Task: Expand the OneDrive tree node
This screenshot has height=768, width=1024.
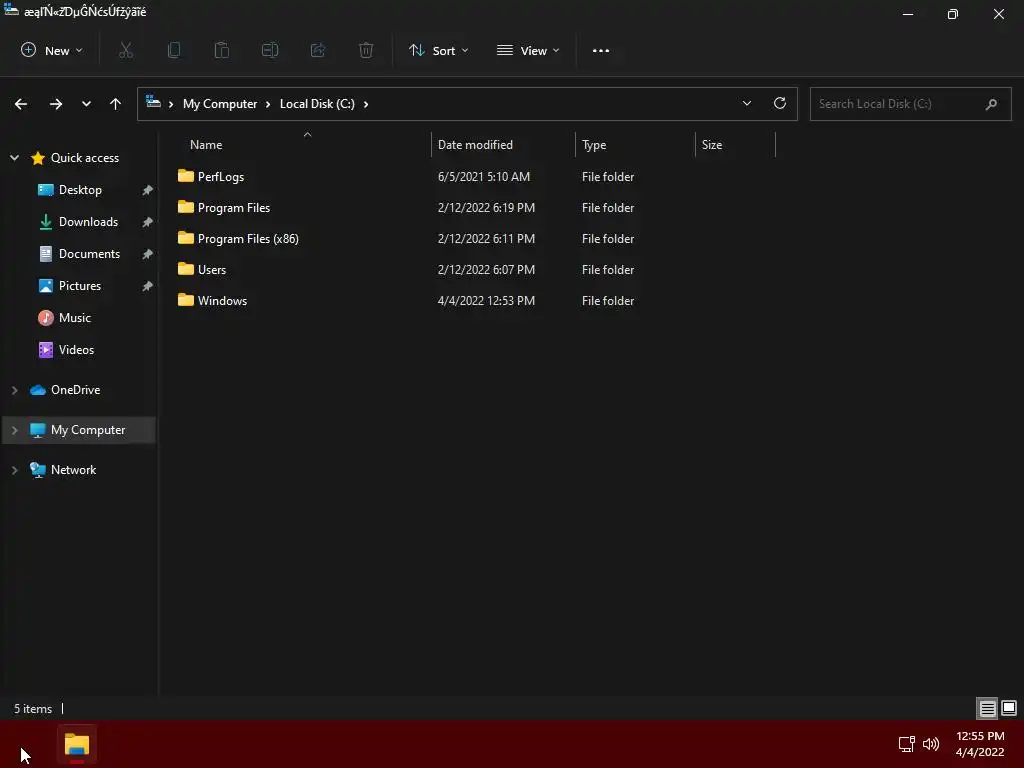Action: coord(14,390)
